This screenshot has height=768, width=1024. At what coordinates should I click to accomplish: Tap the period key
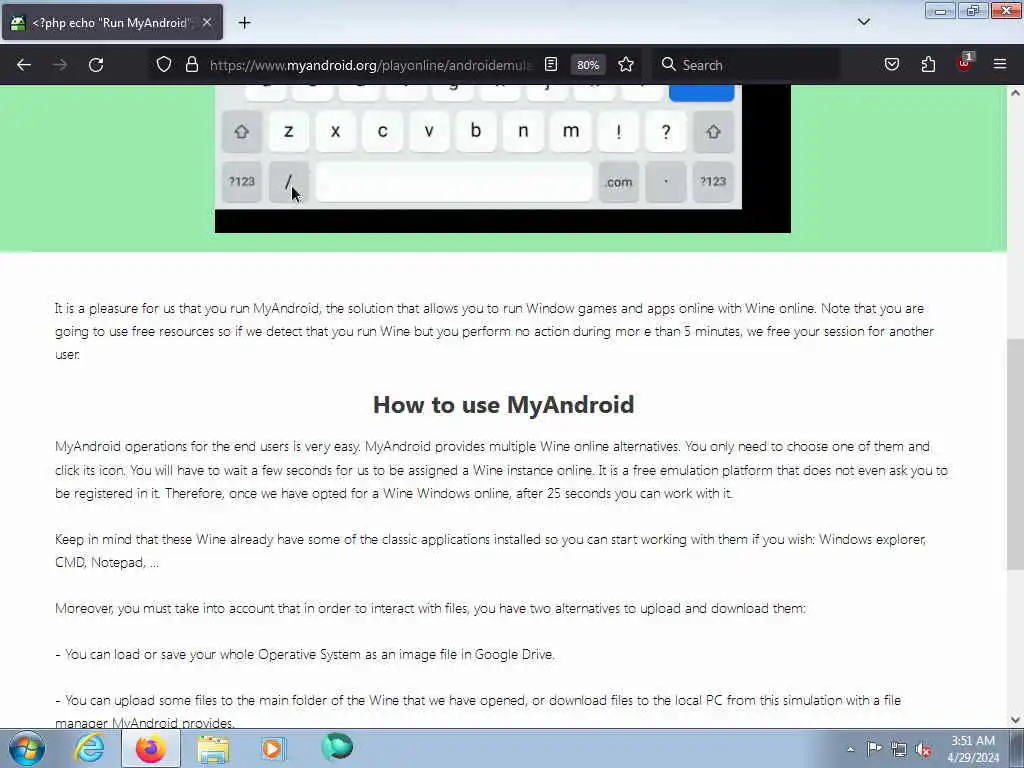click(x=665, y=182)
